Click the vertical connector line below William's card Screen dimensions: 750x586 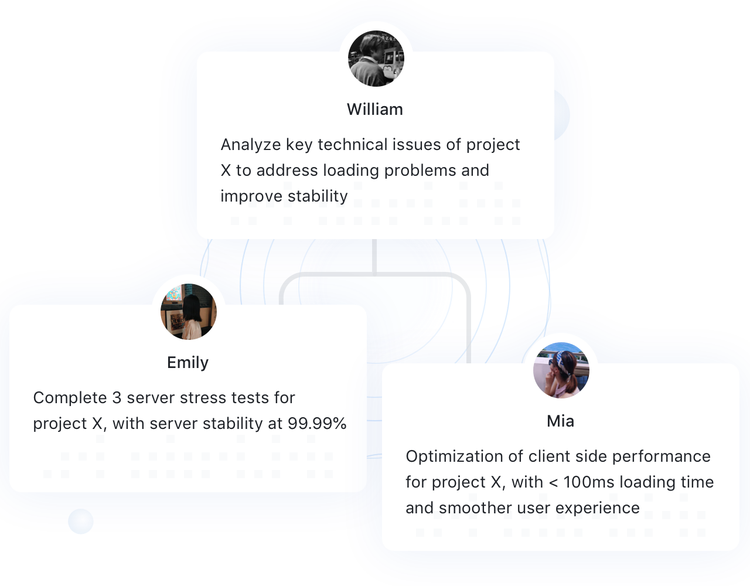point(375,255)
